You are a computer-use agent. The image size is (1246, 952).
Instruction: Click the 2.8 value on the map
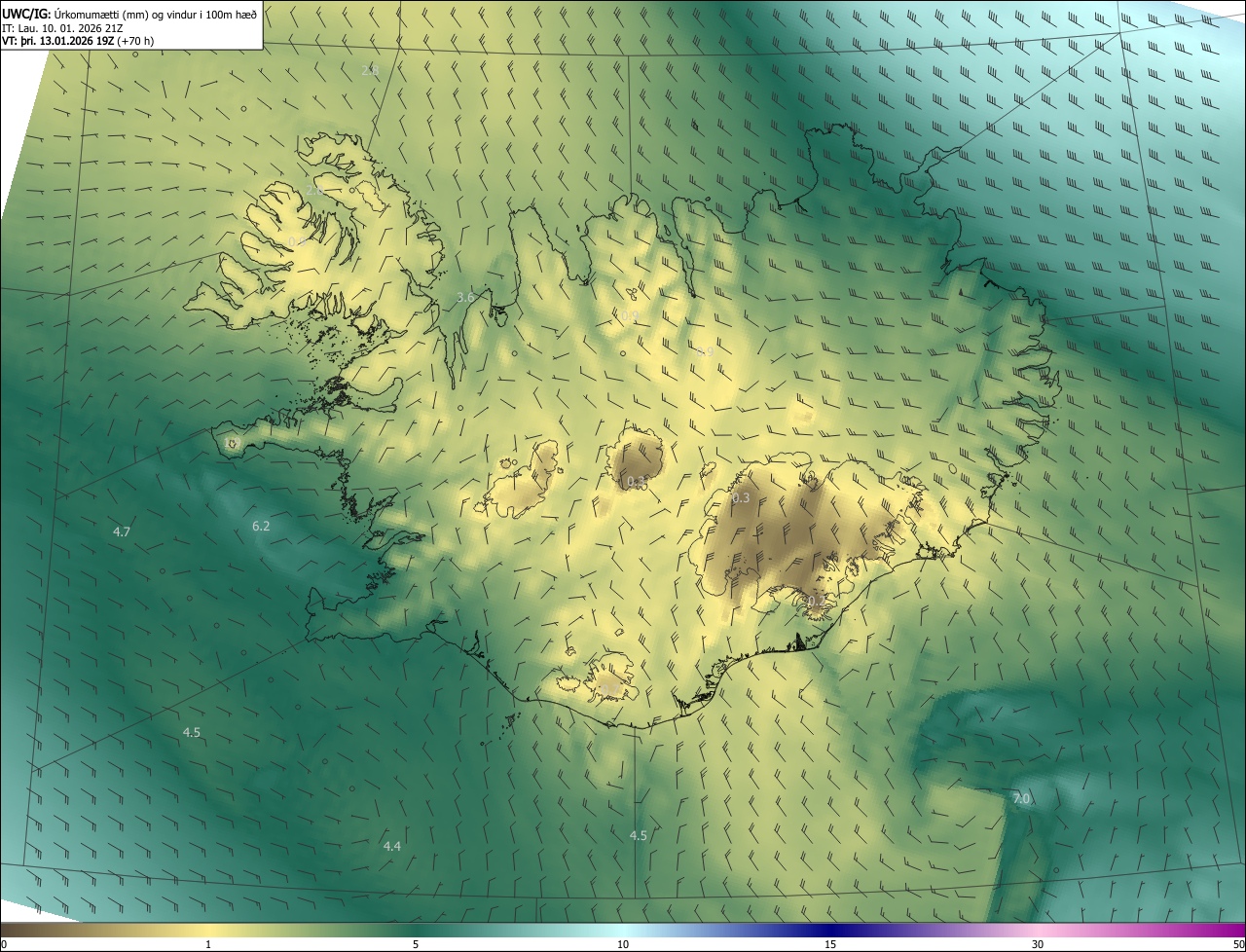[370, 70]
